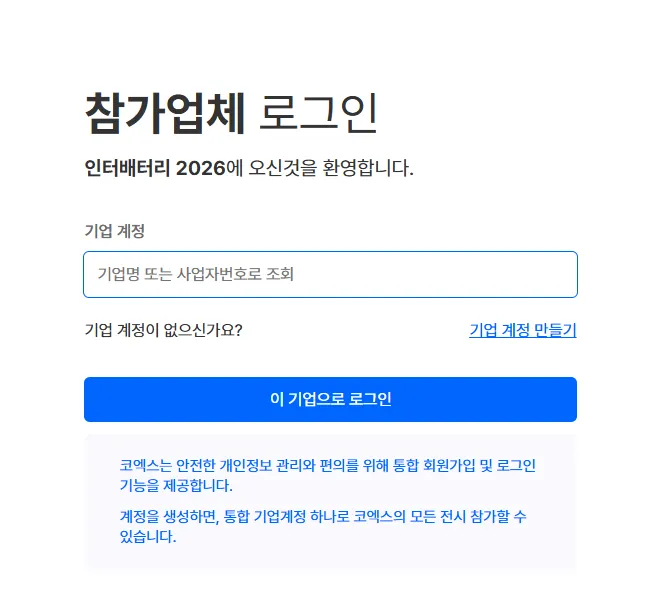647x606 pixels.
Task: Click the 기능을 제공합니다 line in notice
Action: 176,486
